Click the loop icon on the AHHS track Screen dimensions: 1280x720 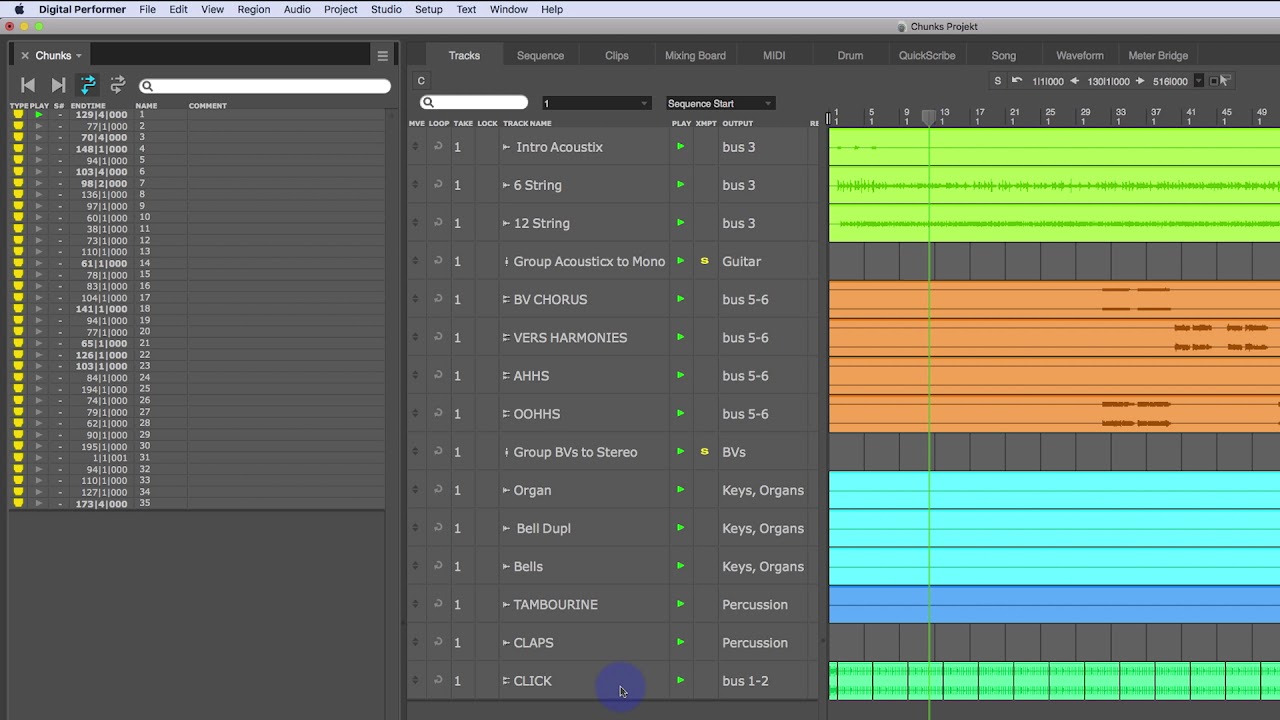(x=438, y=375)
